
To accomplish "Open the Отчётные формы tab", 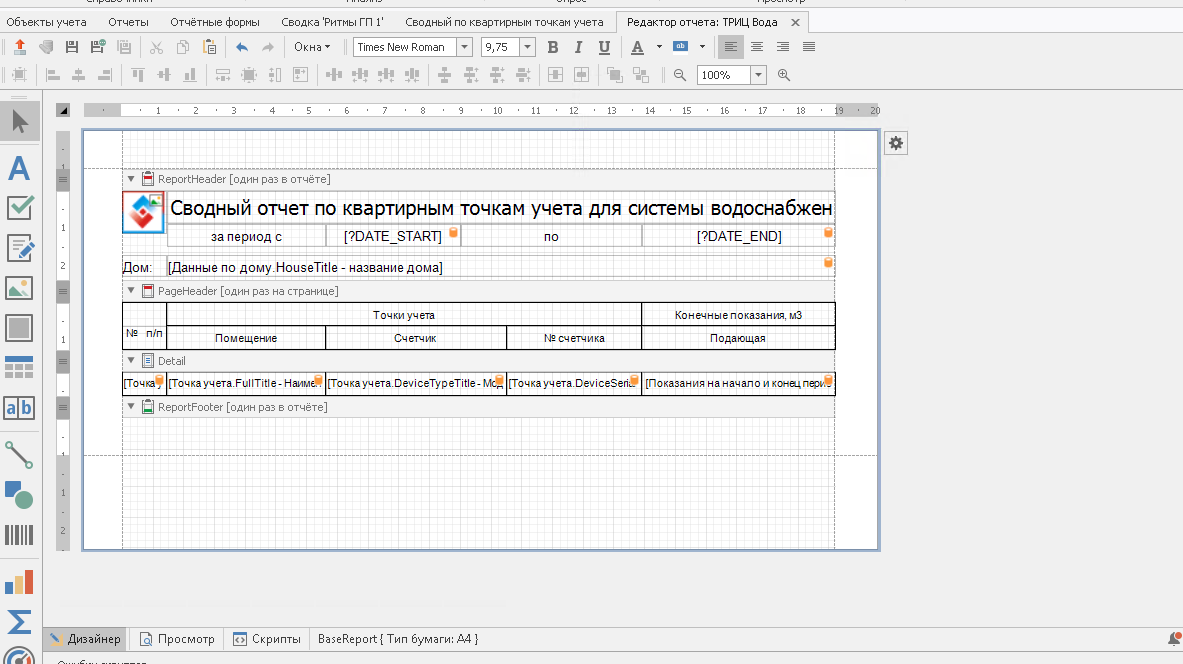I will (x=214, y=21).
